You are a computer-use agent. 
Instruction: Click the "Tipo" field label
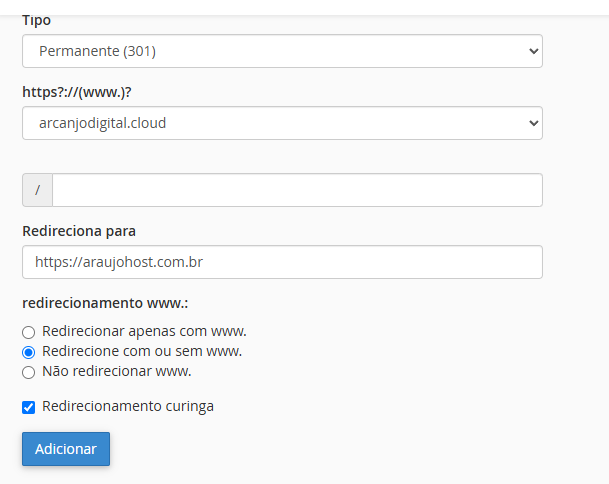click(x=36, y=20)
